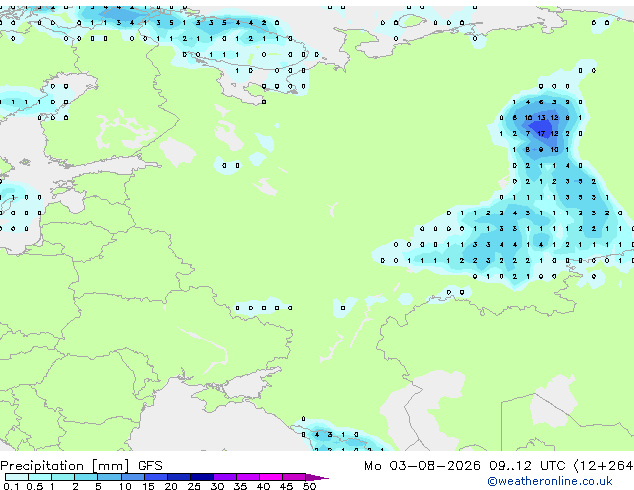Click the "17" precipitation value on the map
The image size is (634, 490).
pos(541,133)
